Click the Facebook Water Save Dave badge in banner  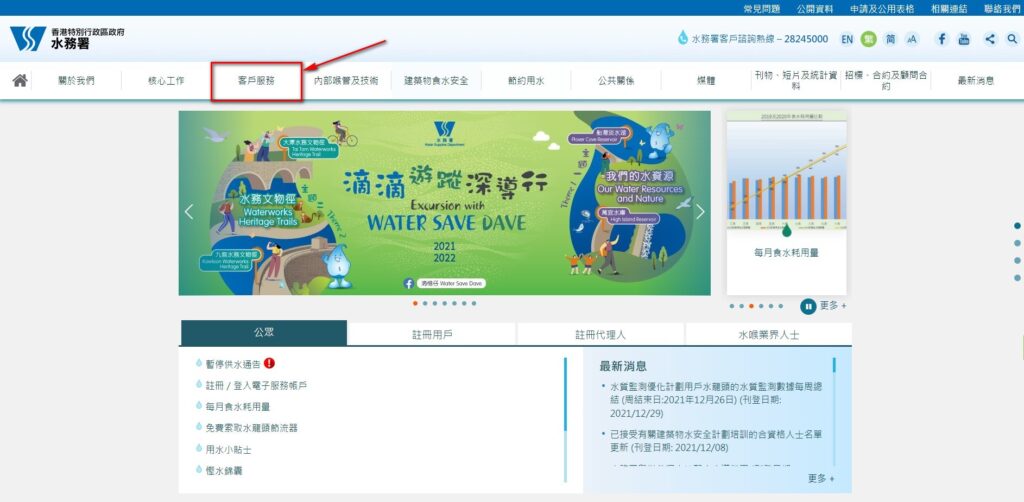click(x=444, y=283)
